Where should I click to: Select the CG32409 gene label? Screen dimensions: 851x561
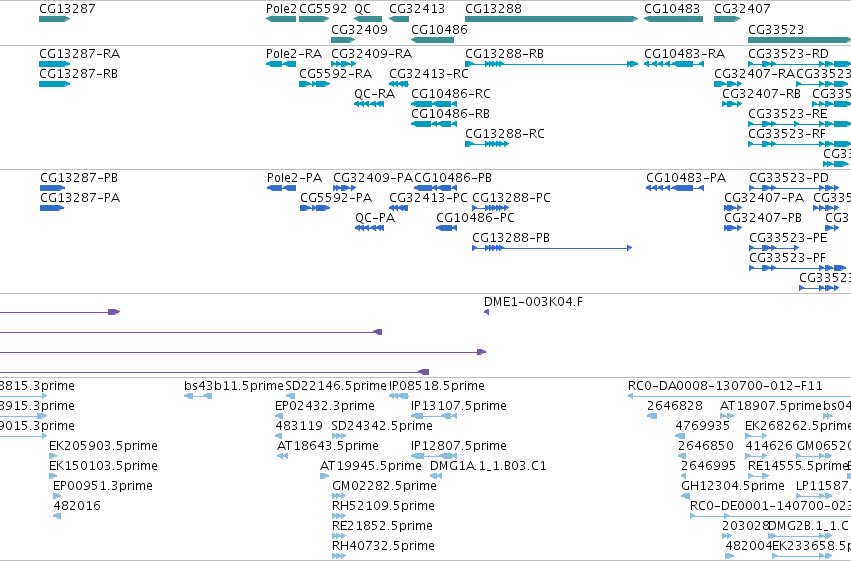(359, 29)
